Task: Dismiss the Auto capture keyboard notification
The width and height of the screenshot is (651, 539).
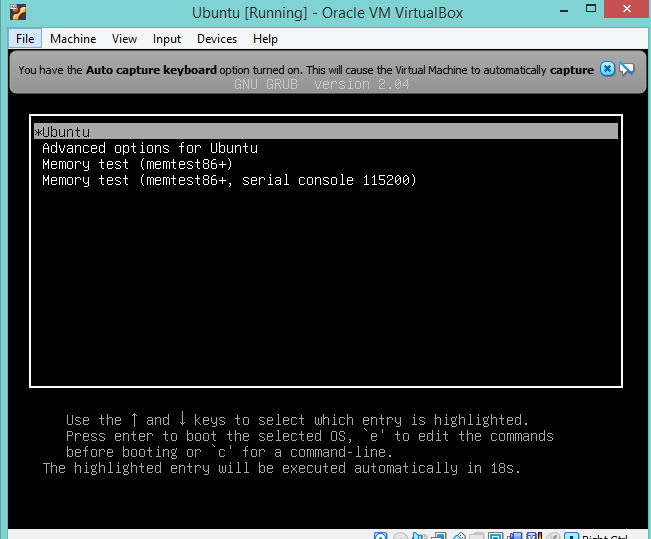Action: [x=607, y=69]
